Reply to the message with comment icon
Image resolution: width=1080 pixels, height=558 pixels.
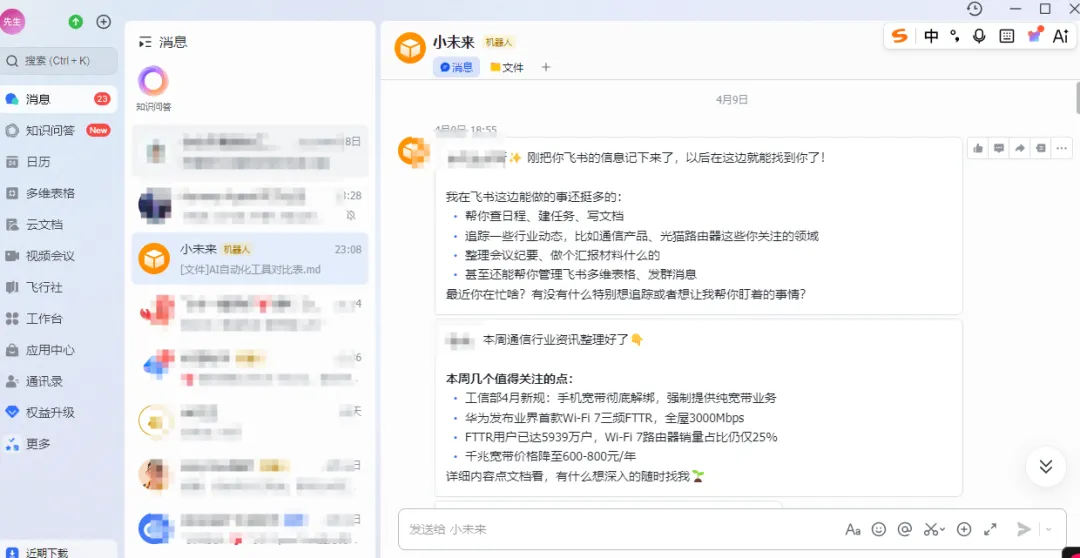click(x=999, y=148)
